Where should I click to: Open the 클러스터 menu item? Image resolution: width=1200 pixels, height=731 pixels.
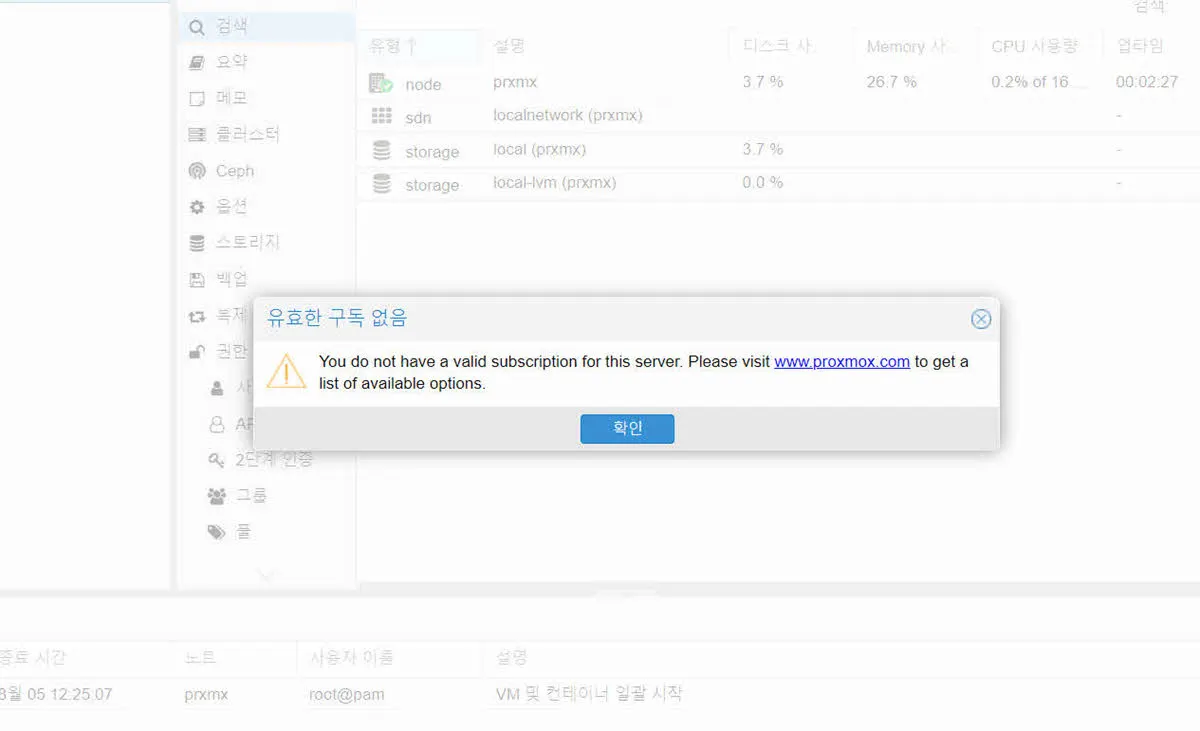266,134
